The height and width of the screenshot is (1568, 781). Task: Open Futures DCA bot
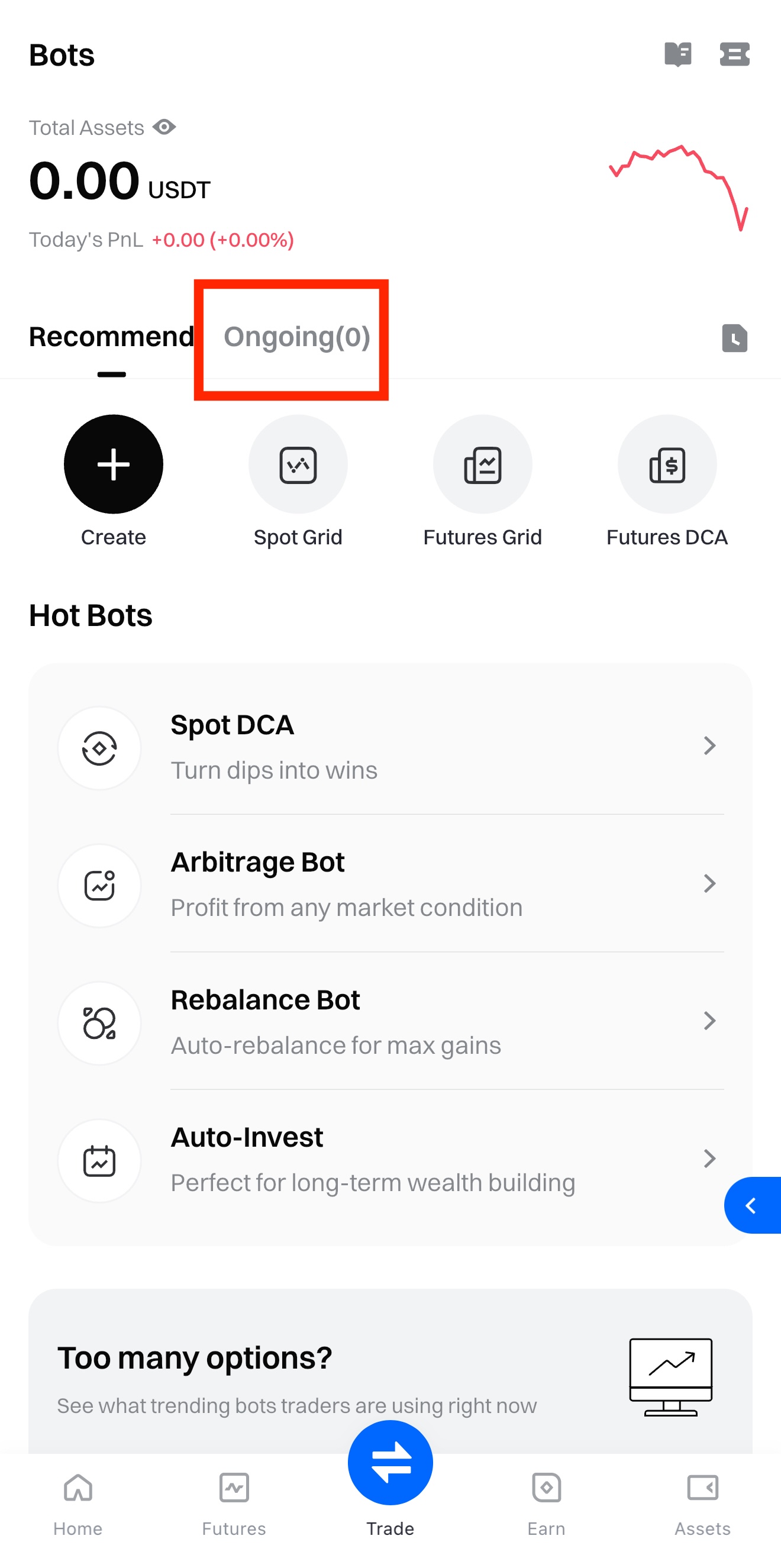(x=667, y=464)
